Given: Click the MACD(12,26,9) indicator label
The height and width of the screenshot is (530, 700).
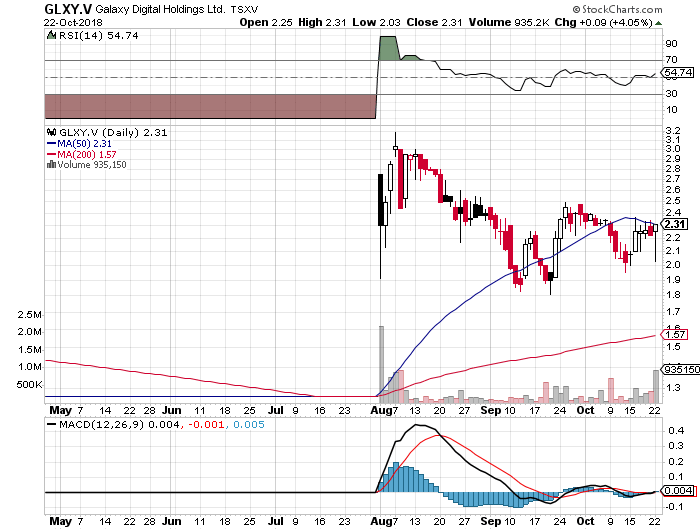Looking at the screenshot, I should coord(101,424).
